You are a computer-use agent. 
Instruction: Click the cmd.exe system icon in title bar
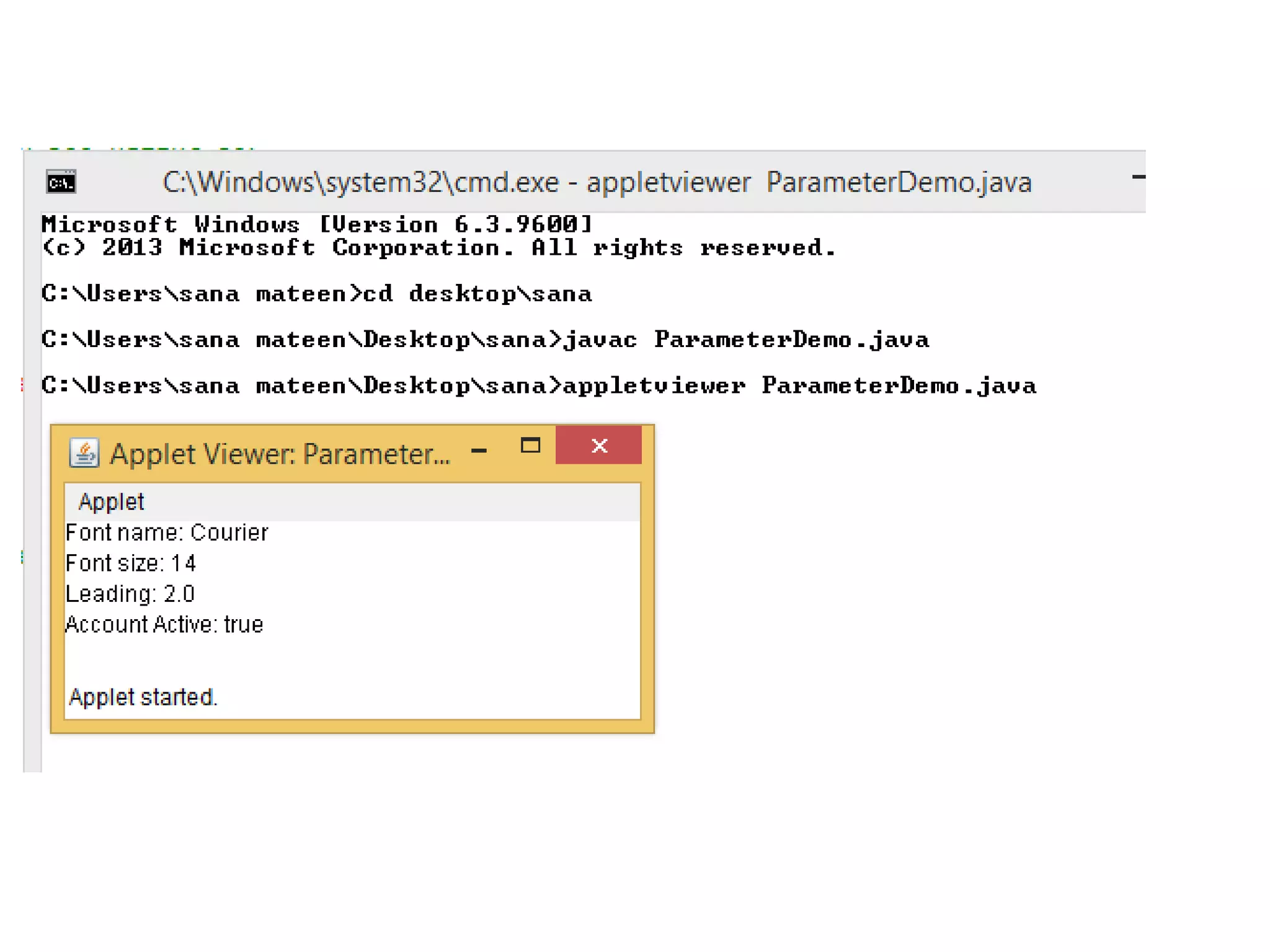tap(61, 182)
